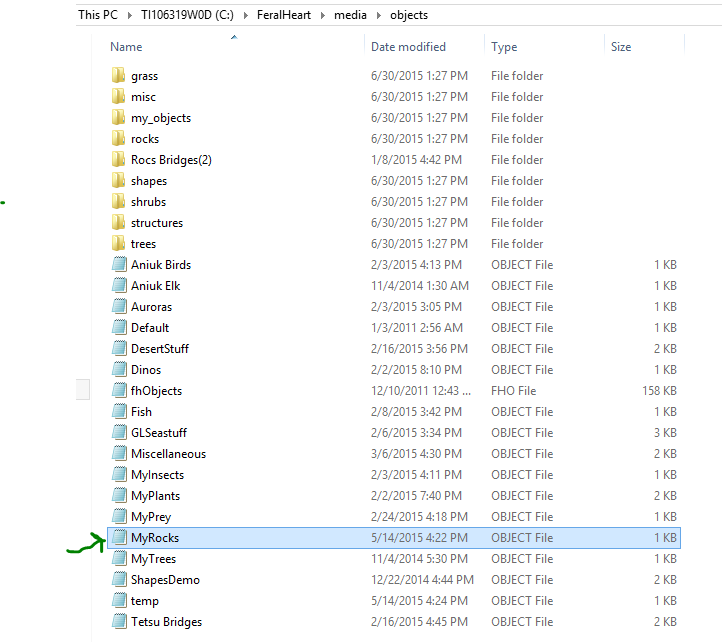Select the my_objects folder name
The image size is (722, 642).
[x=161, y=118]
